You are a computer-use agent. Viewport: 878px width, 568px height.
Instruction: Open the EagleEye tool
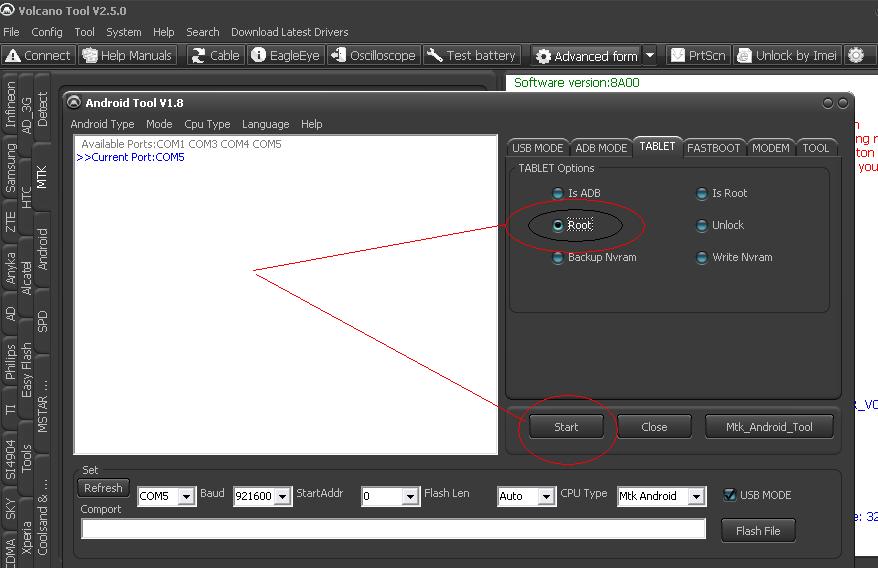coord(286,55)
